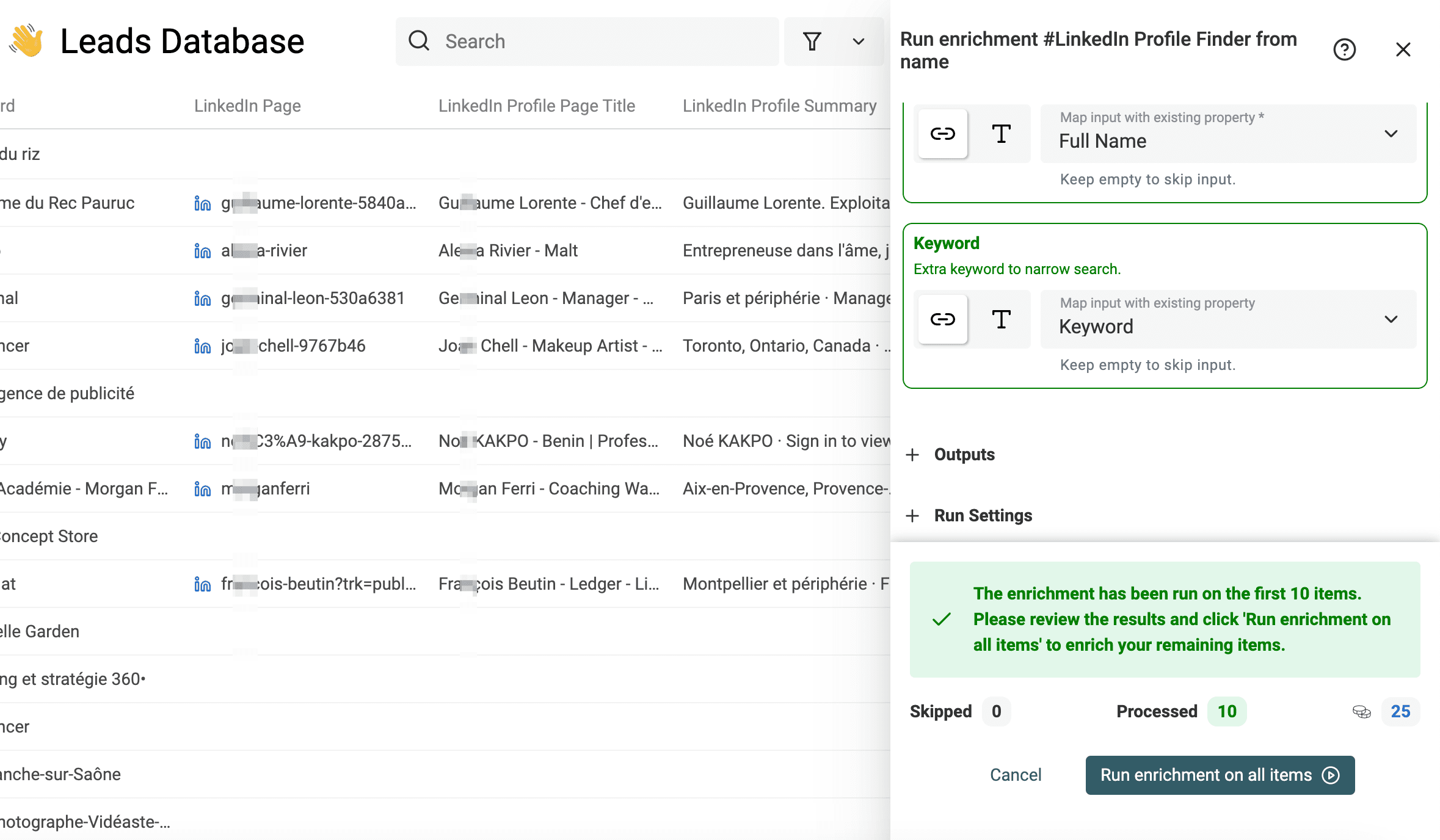Expand the filter options chevron
The width and height of the screenshot is (1440, 840).
pyautogui.click(x=859, y=42)
